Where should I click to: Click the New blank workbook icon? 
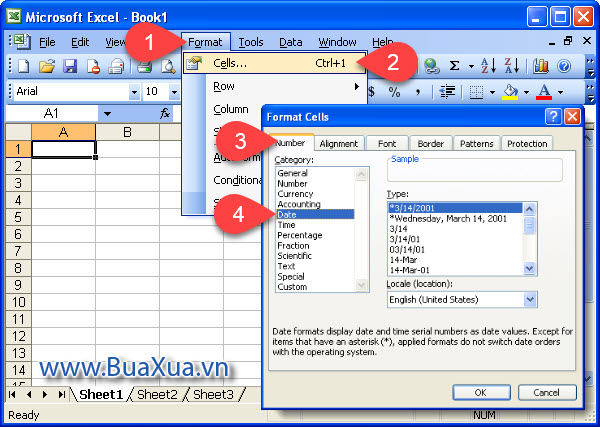(x=24, y=66)
